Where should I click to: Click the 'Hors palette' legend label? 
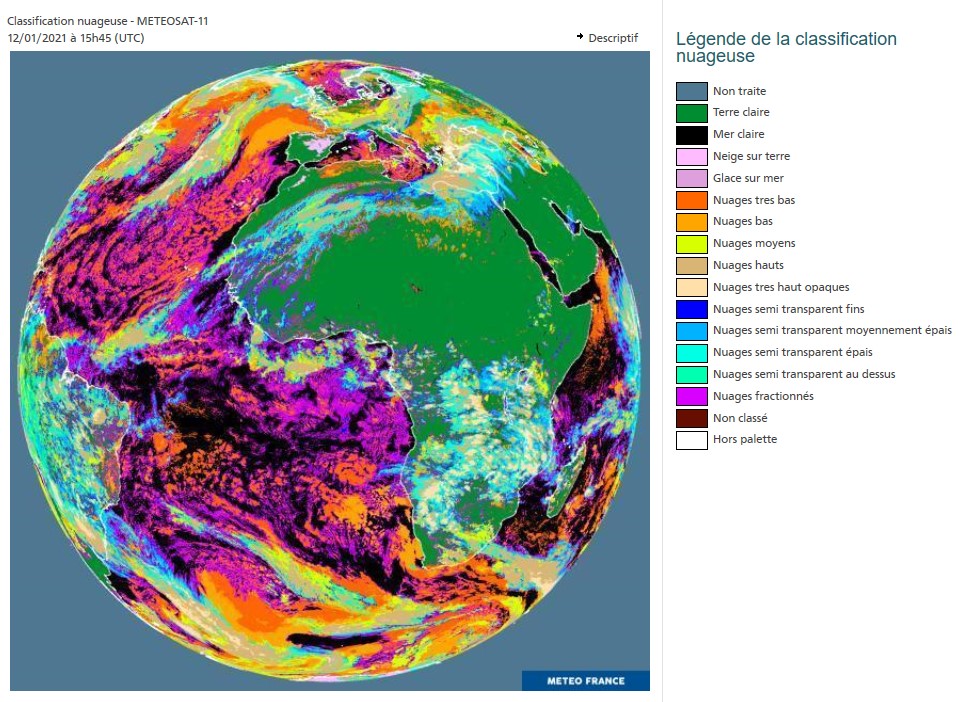point(745,439)
